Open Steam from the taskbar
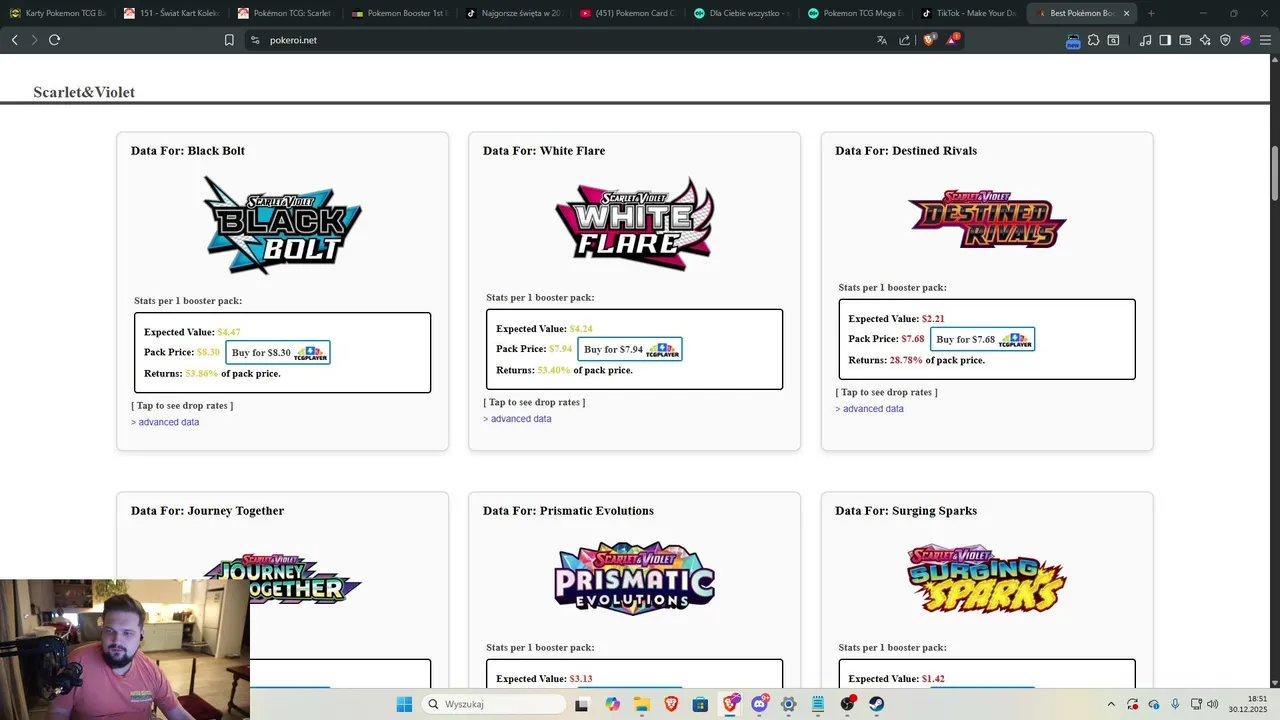The image size is (1280, 720). pyautogui.click(x=877, y=704)
